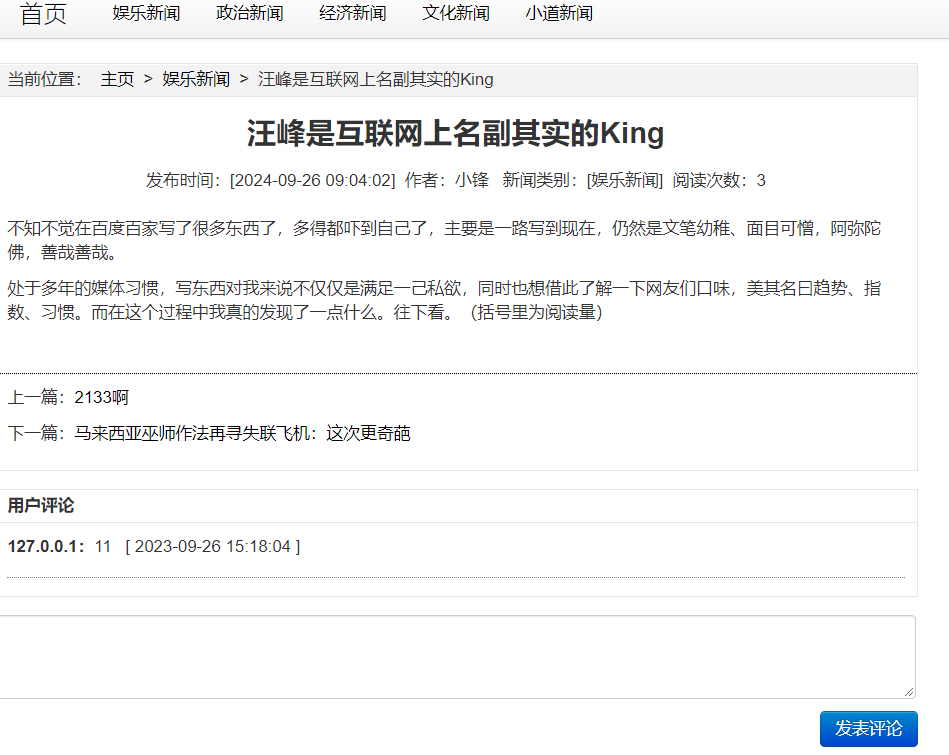The width and height of the screenshot is (949, 755).
Task: Click the 娱乐新闻 breadcrumb link
Action: [x=196, y=80]
